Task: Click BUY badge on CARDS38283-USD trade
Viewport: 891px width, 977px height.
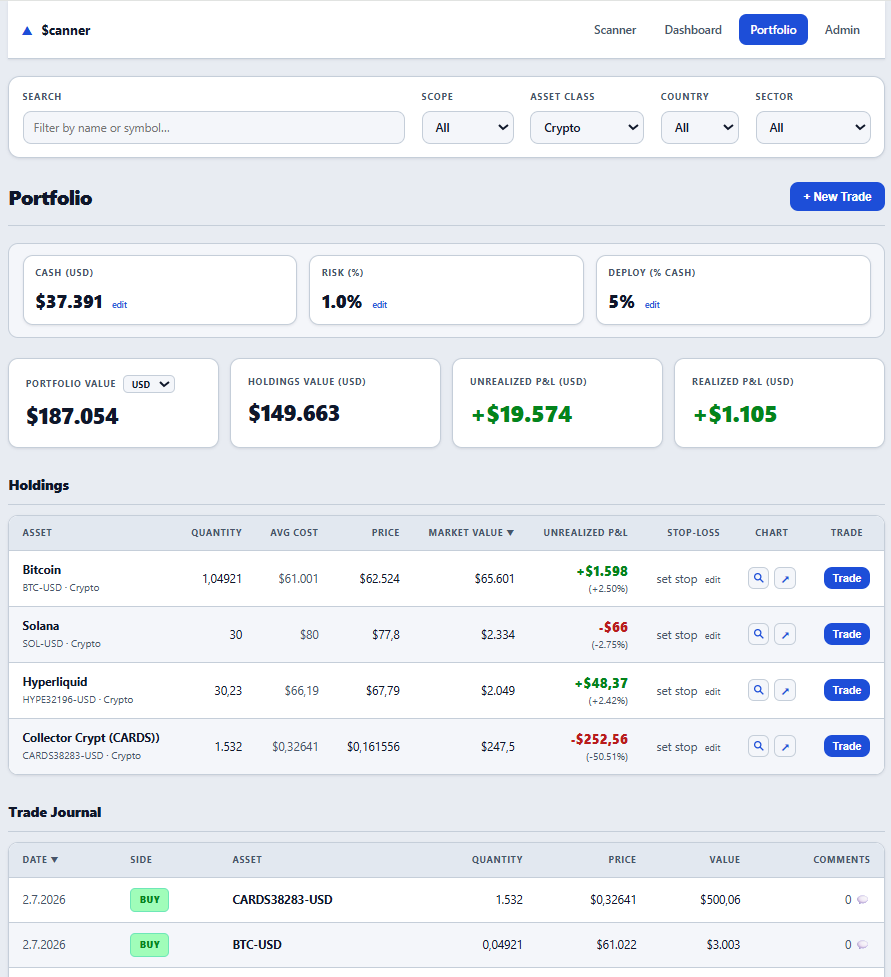Action: (150, 900)
